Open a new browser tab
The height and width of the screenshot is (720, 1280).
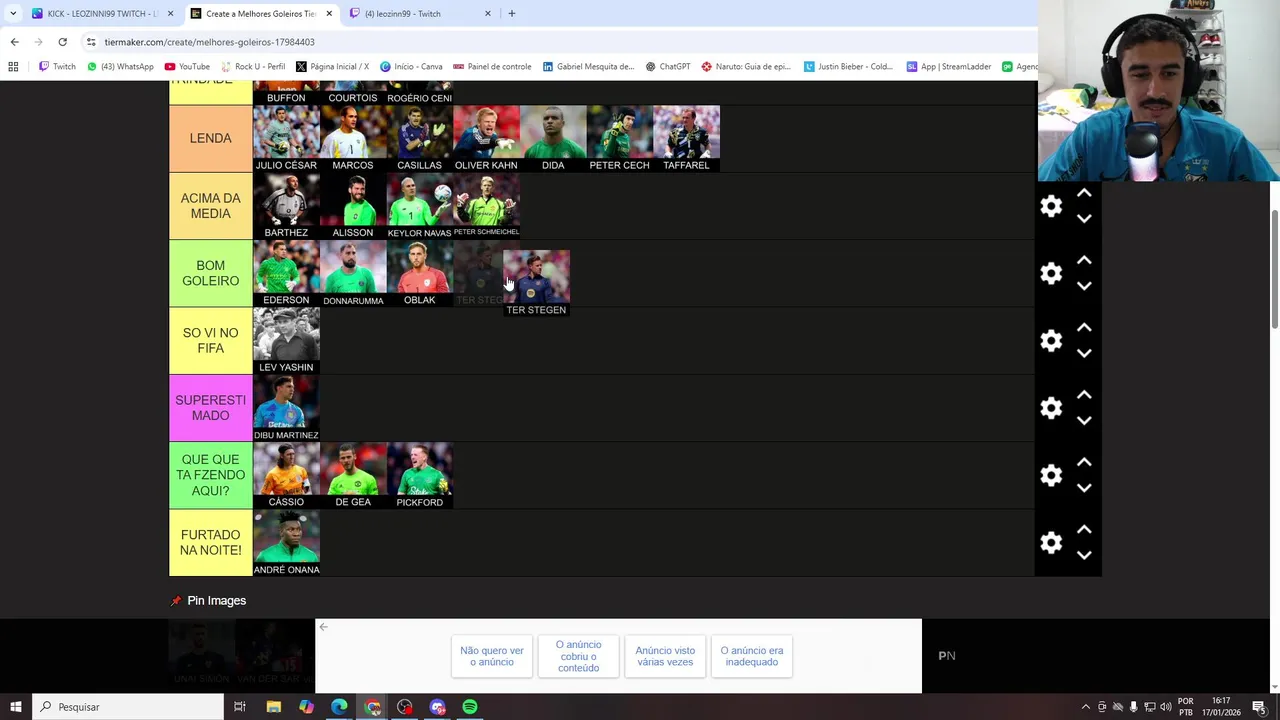pos(512,13)
